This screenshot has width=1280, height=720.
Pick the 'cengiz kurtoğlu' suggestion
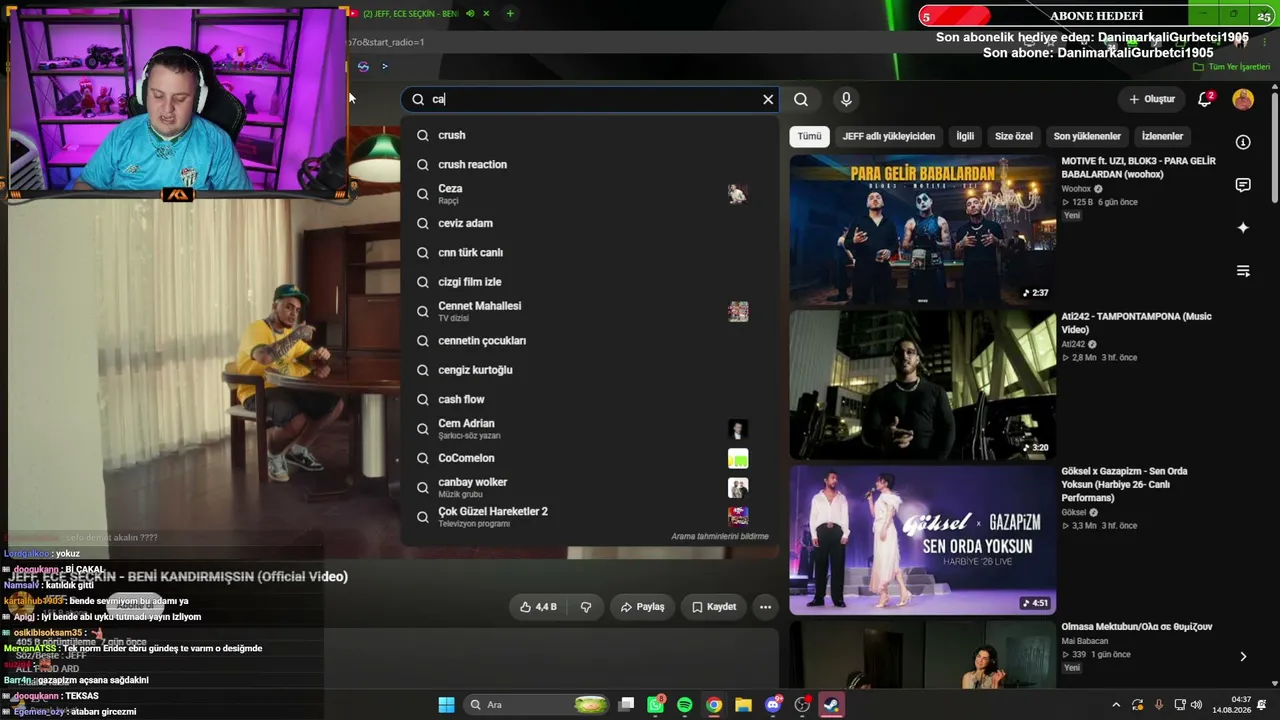[589, 370]
